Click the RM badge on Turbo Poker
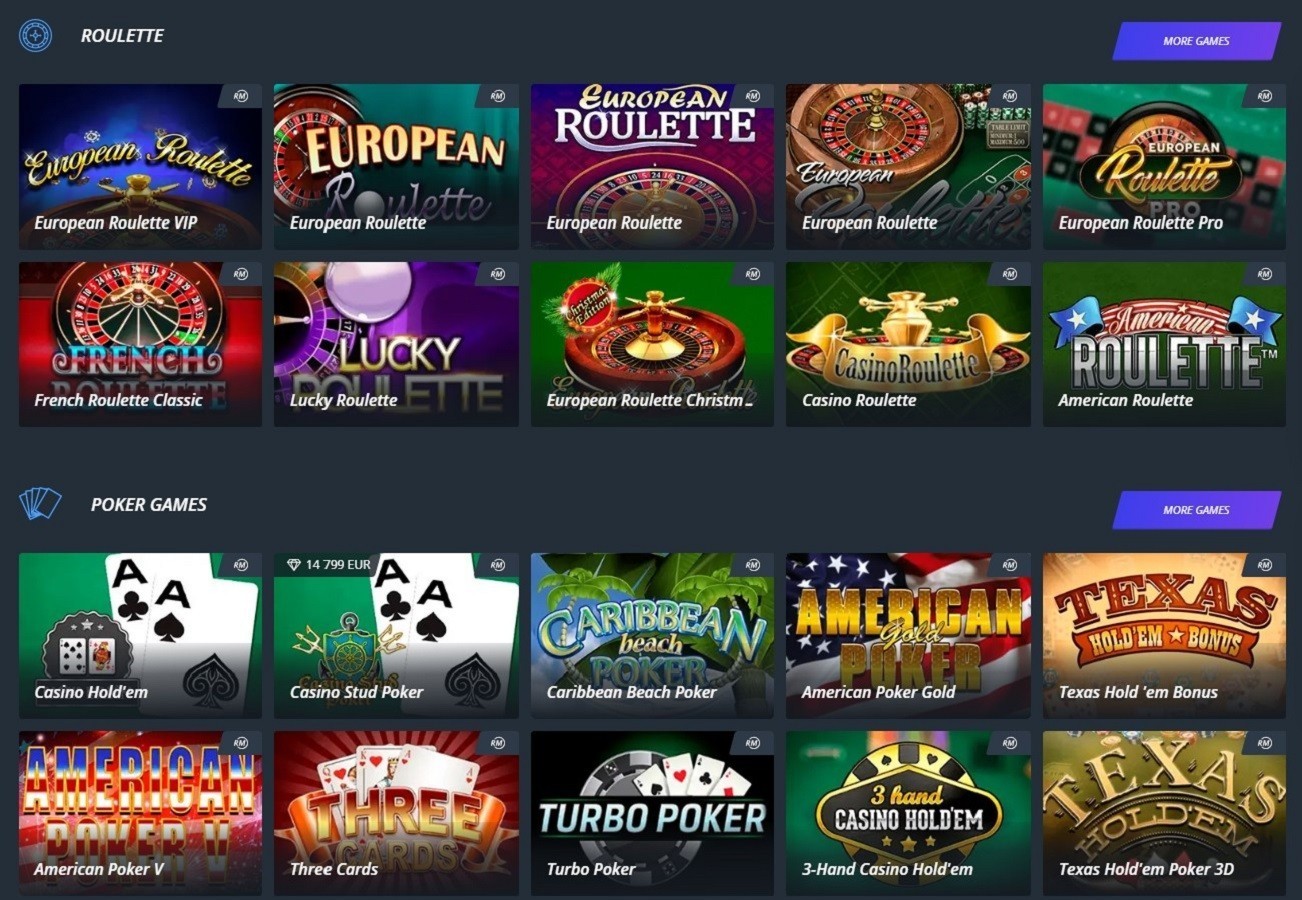The width and height of the screenshot is (1302, 900). click(x=753, y=743)
